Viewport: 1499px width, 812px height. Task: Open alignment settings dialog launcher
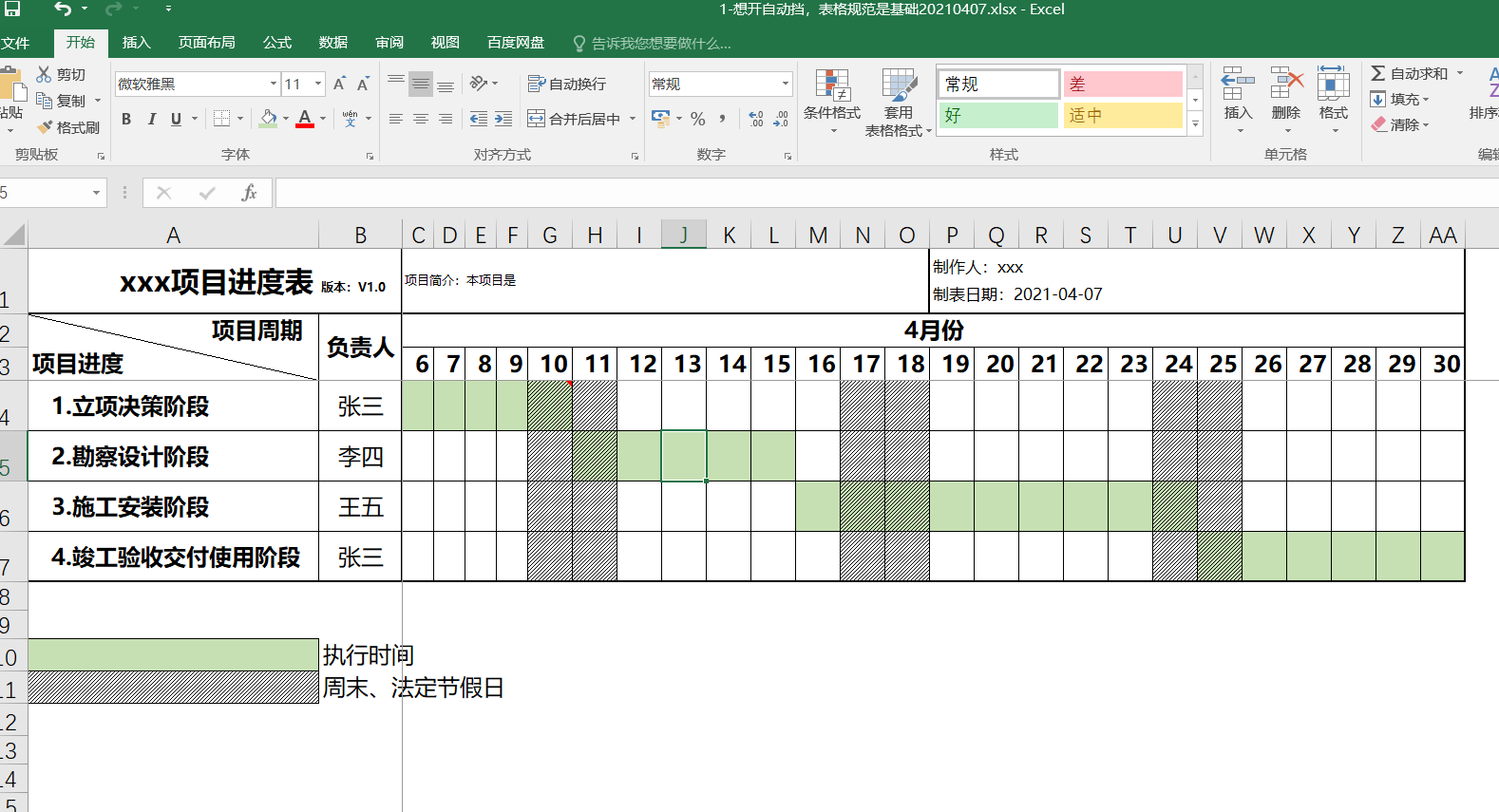[635, 156]
